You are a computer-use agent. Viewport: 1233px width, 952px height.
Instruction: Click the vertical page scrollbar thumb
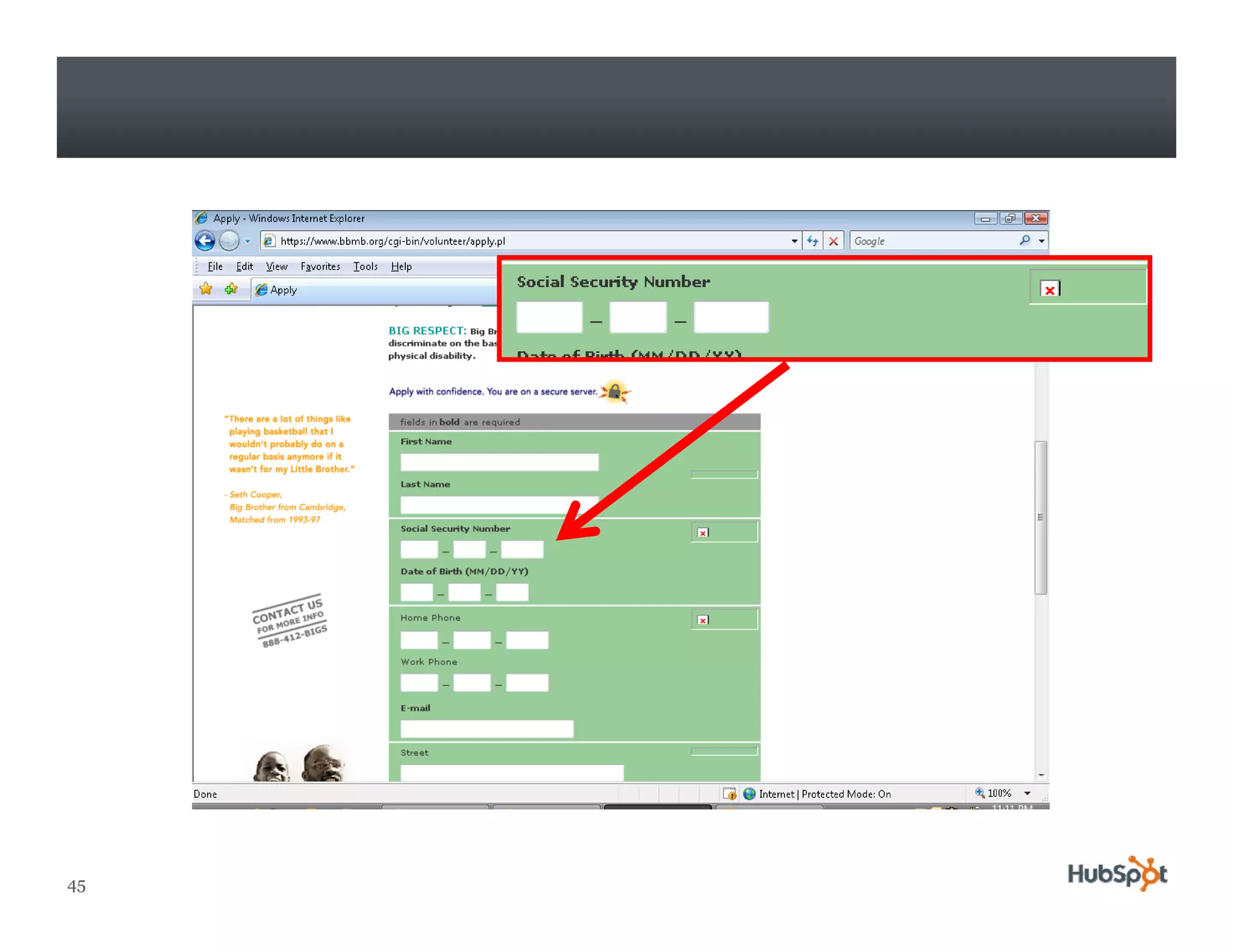[1040, 518]
